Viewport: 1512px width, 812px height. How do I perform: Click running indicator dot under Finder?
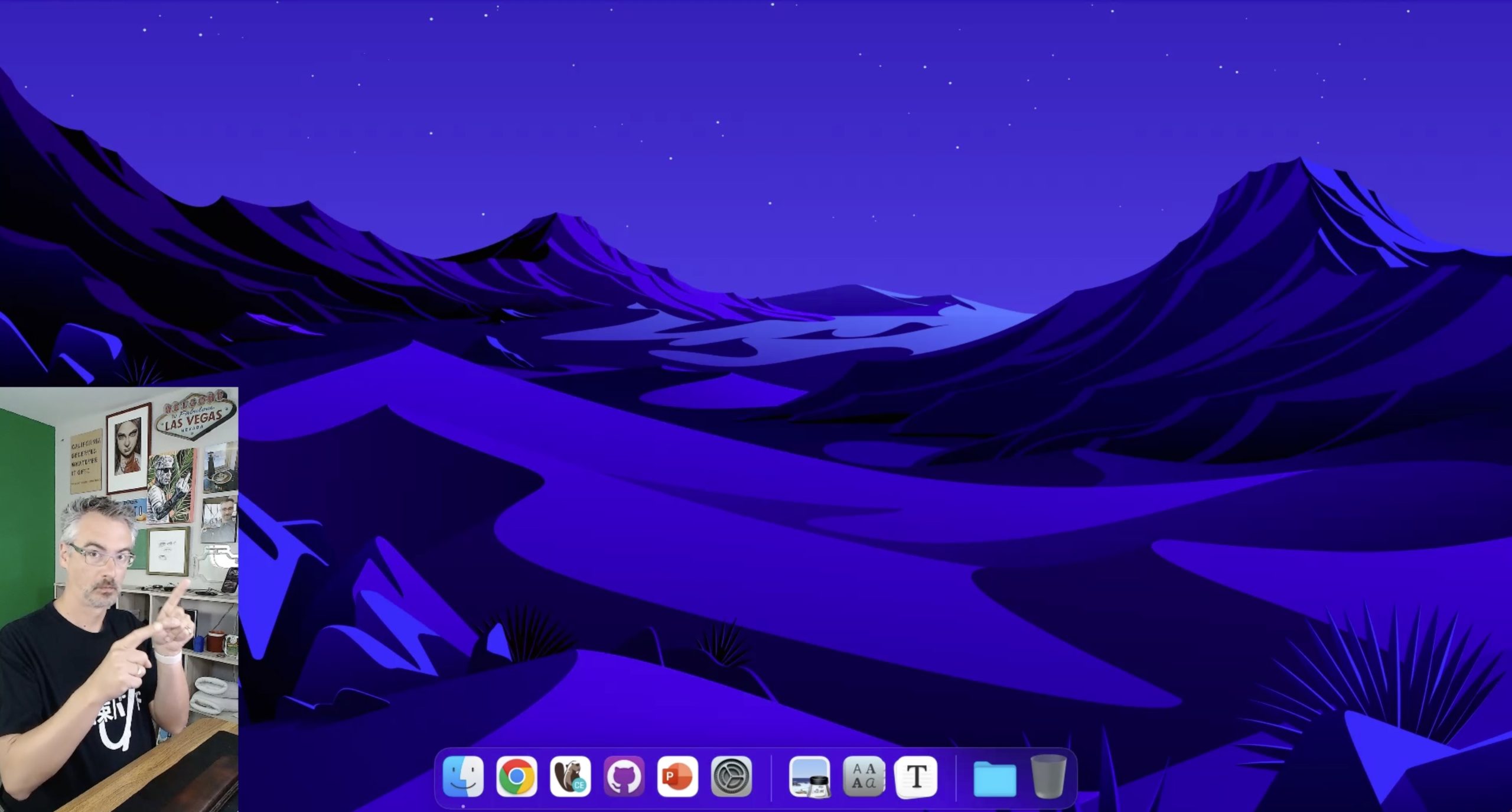point(463,805)
